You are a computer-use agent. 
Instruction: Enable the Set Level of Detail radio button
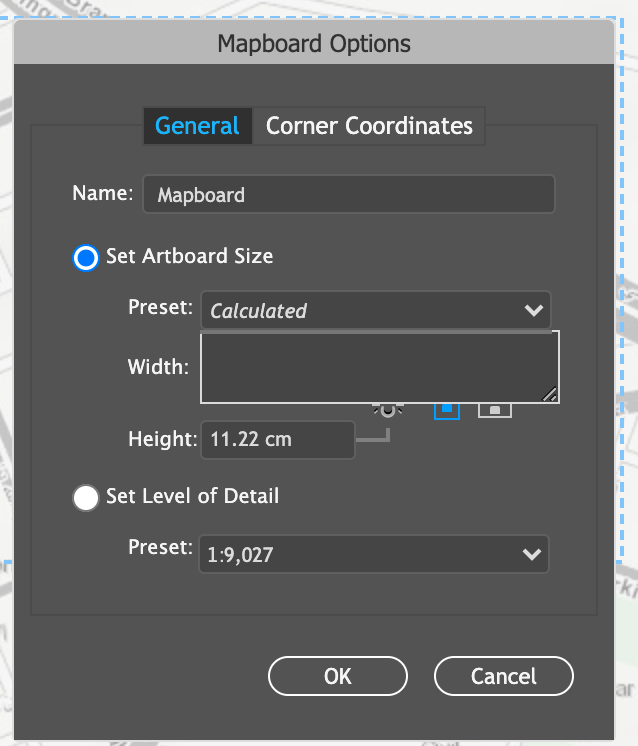(x=87, y=497)
